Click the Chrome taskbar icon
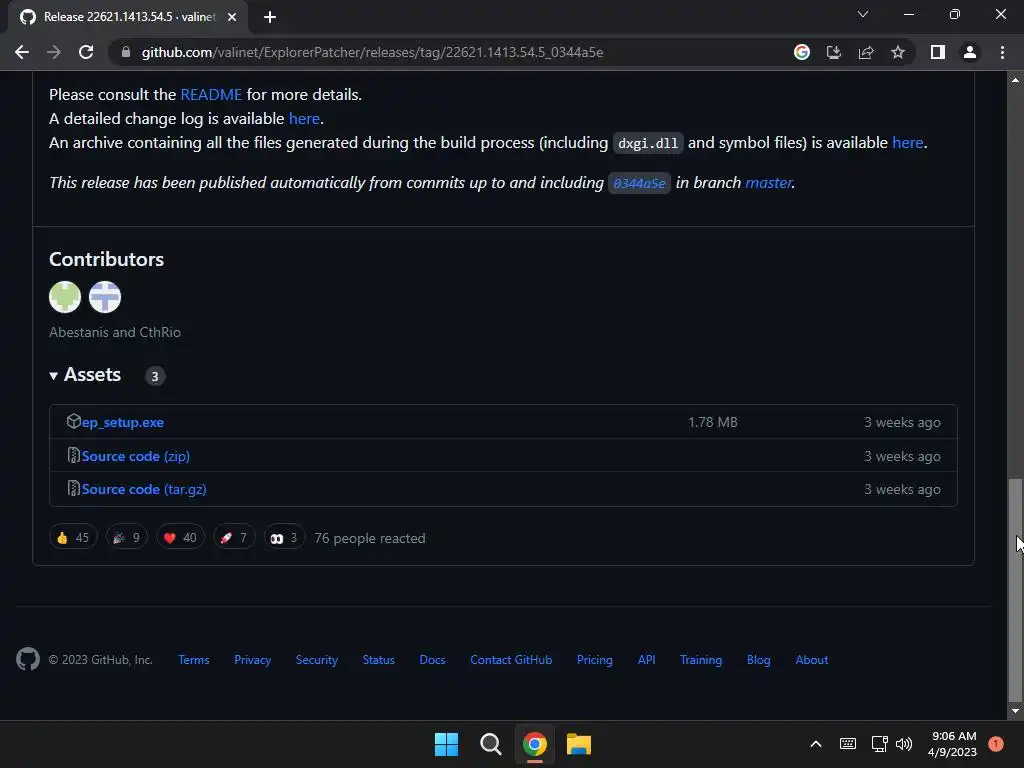1024x768 pixels. [x=535, y=744]
